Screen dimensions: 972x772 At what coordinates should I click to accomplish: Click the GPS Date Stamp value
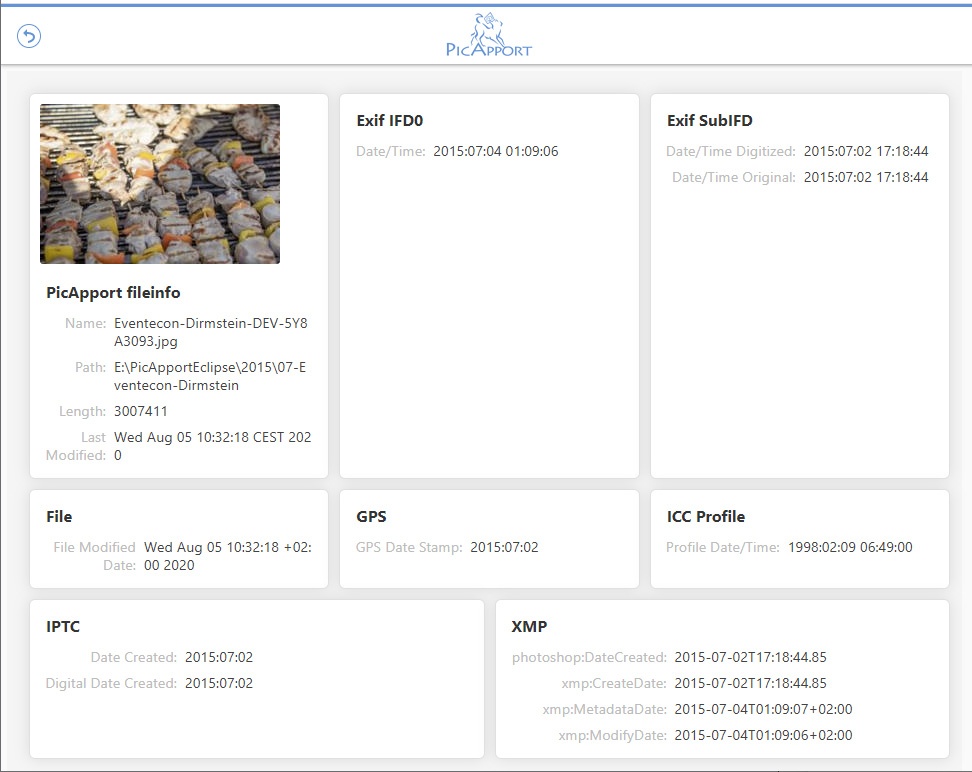504,548
